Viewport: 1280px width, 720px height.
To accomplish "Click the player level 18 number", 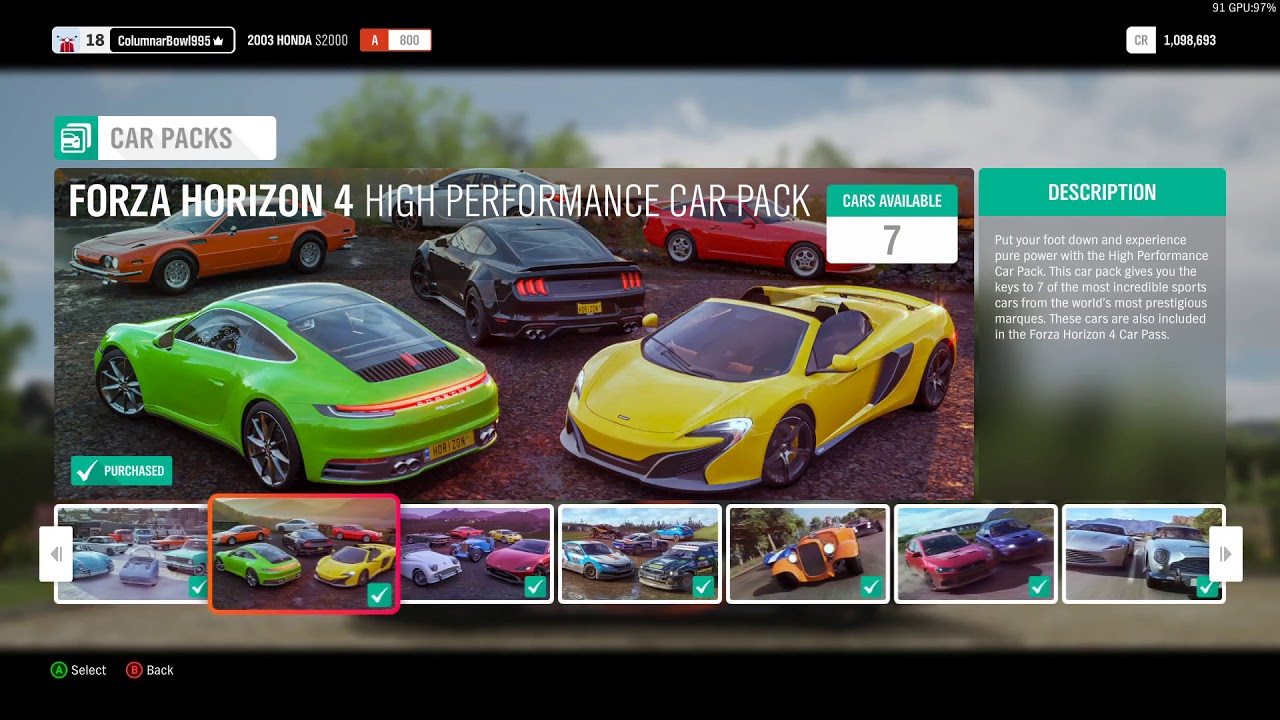I will [95, 41].
